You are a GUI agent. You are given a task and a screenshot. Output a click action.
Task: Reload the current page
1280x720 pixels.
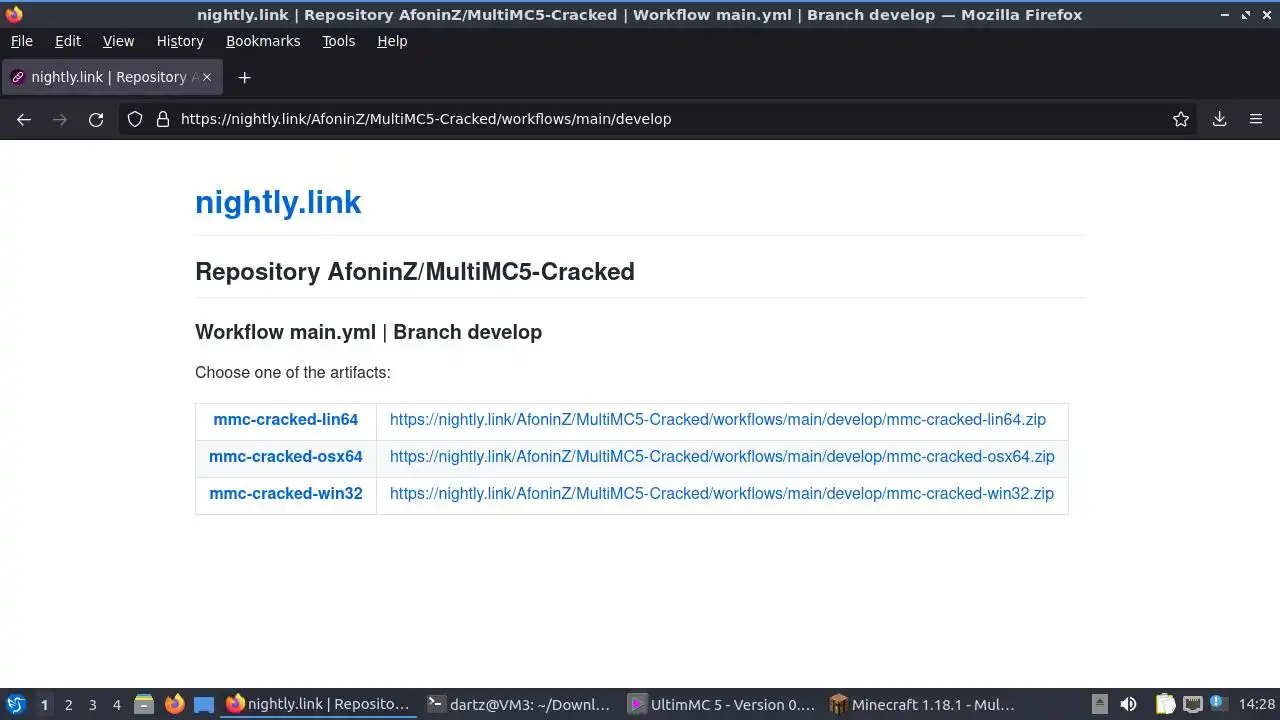point(96,119)
